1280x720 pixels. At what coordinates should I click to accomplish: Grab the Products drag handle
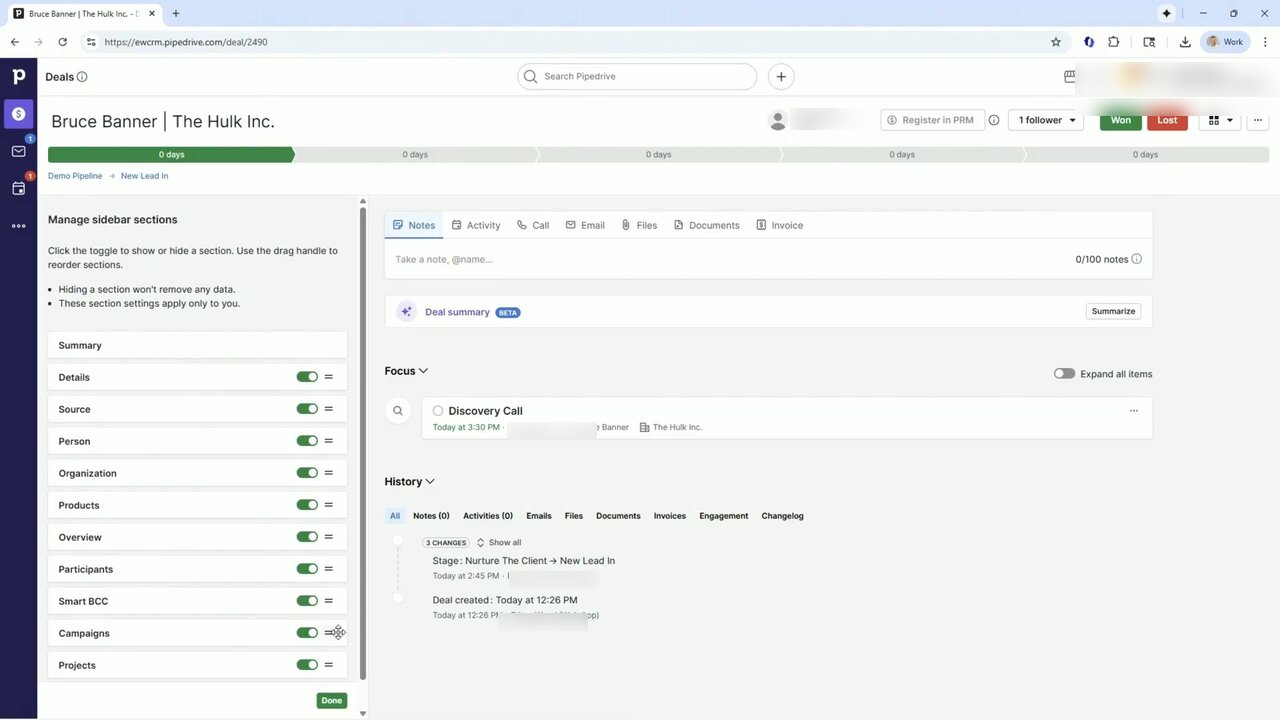[328, 505]
